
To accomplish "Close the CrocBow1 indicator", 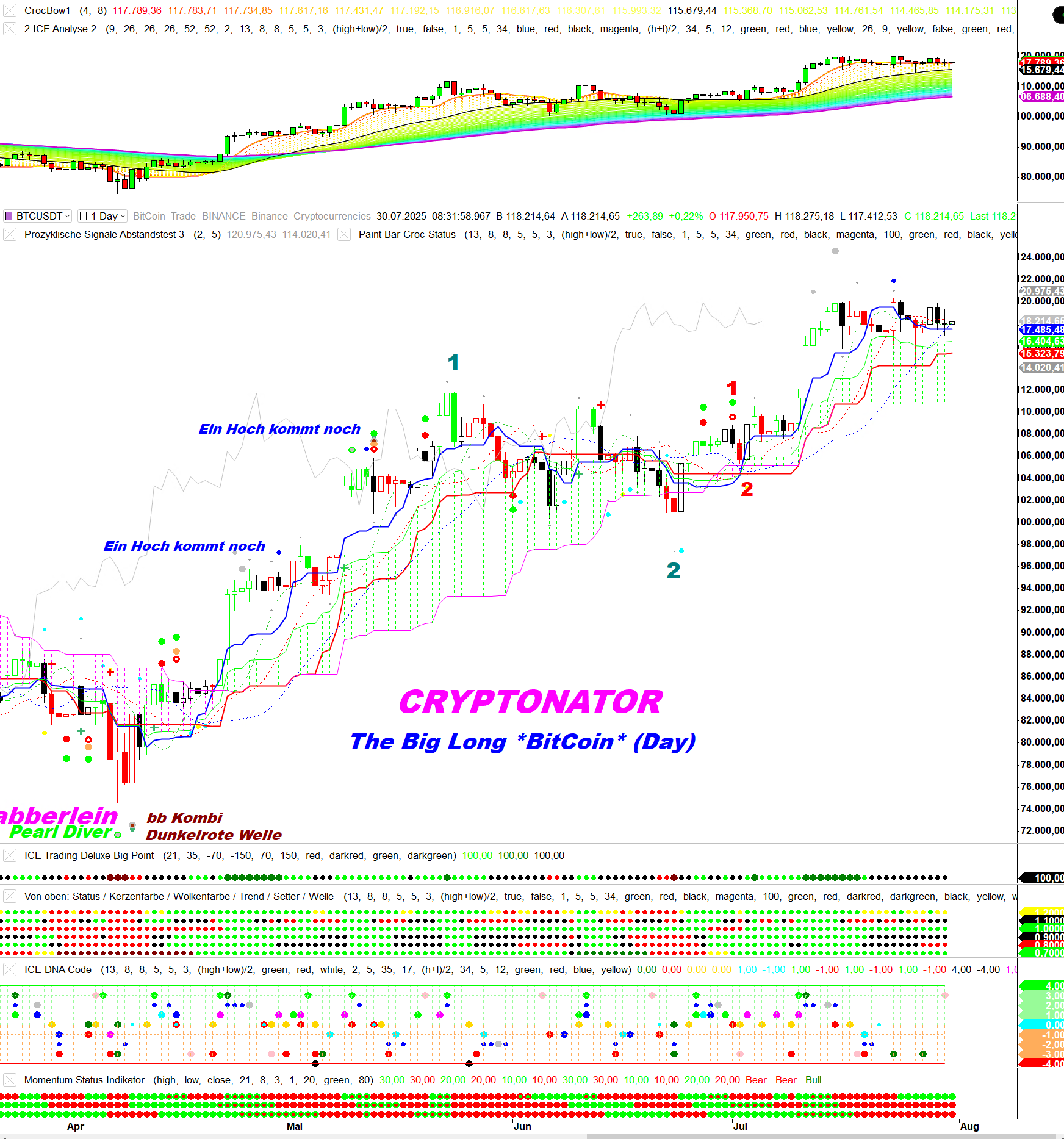I will (x=10, y=10).
